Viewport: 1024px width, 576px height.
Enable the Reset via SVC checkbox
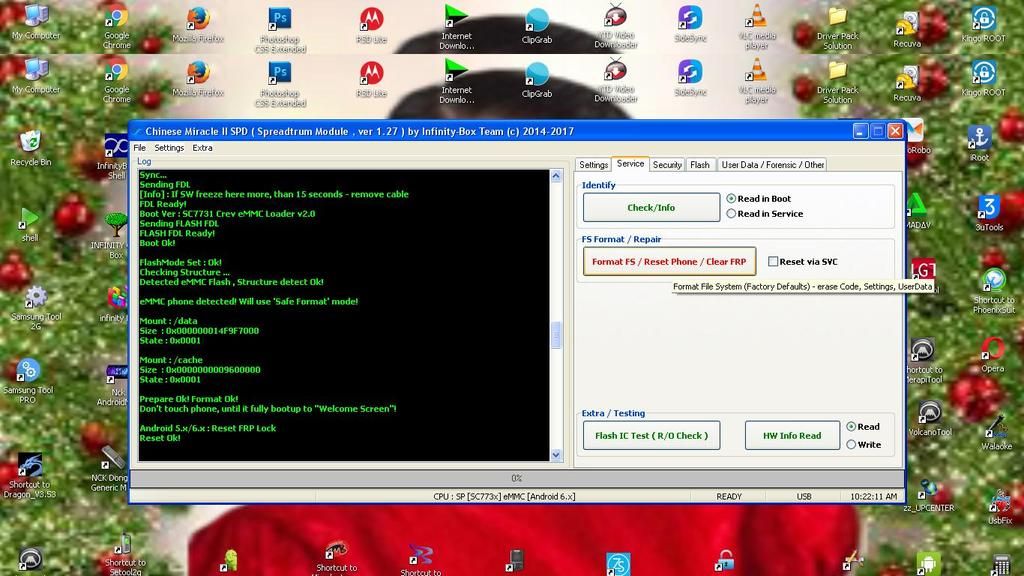click(x=773, y=262)
